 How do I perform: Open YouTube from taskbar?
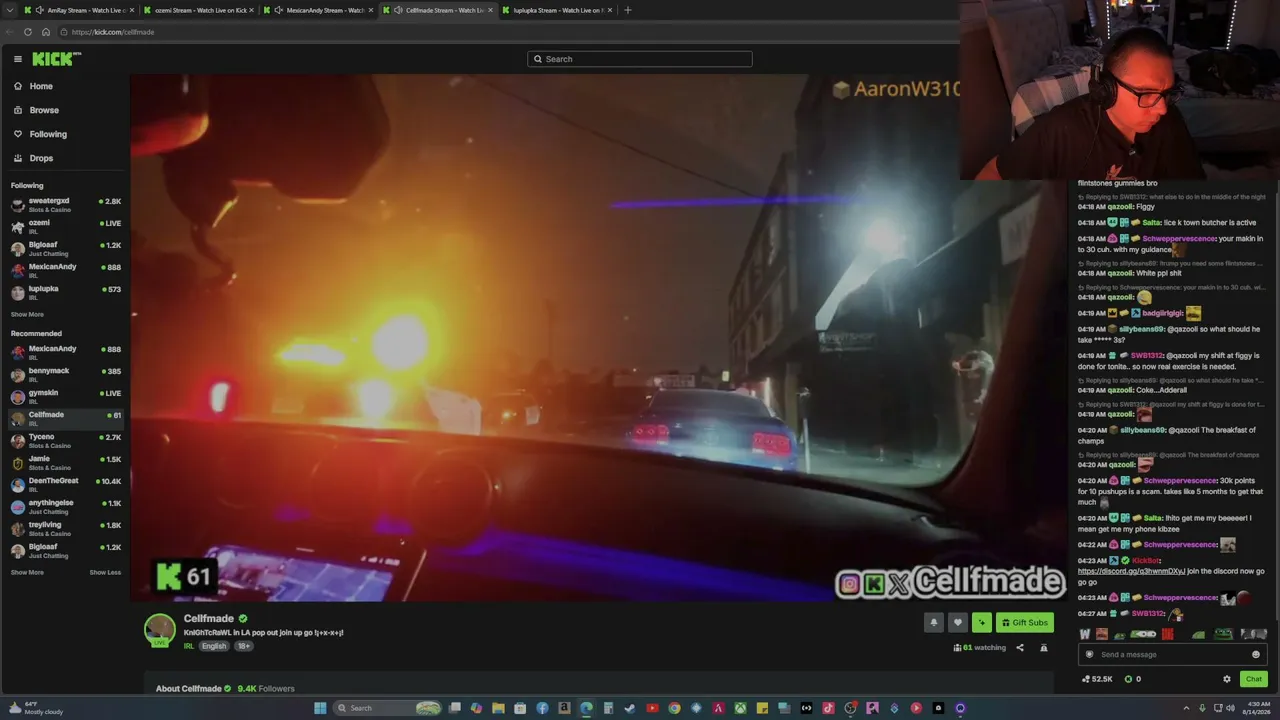(652, 708)
